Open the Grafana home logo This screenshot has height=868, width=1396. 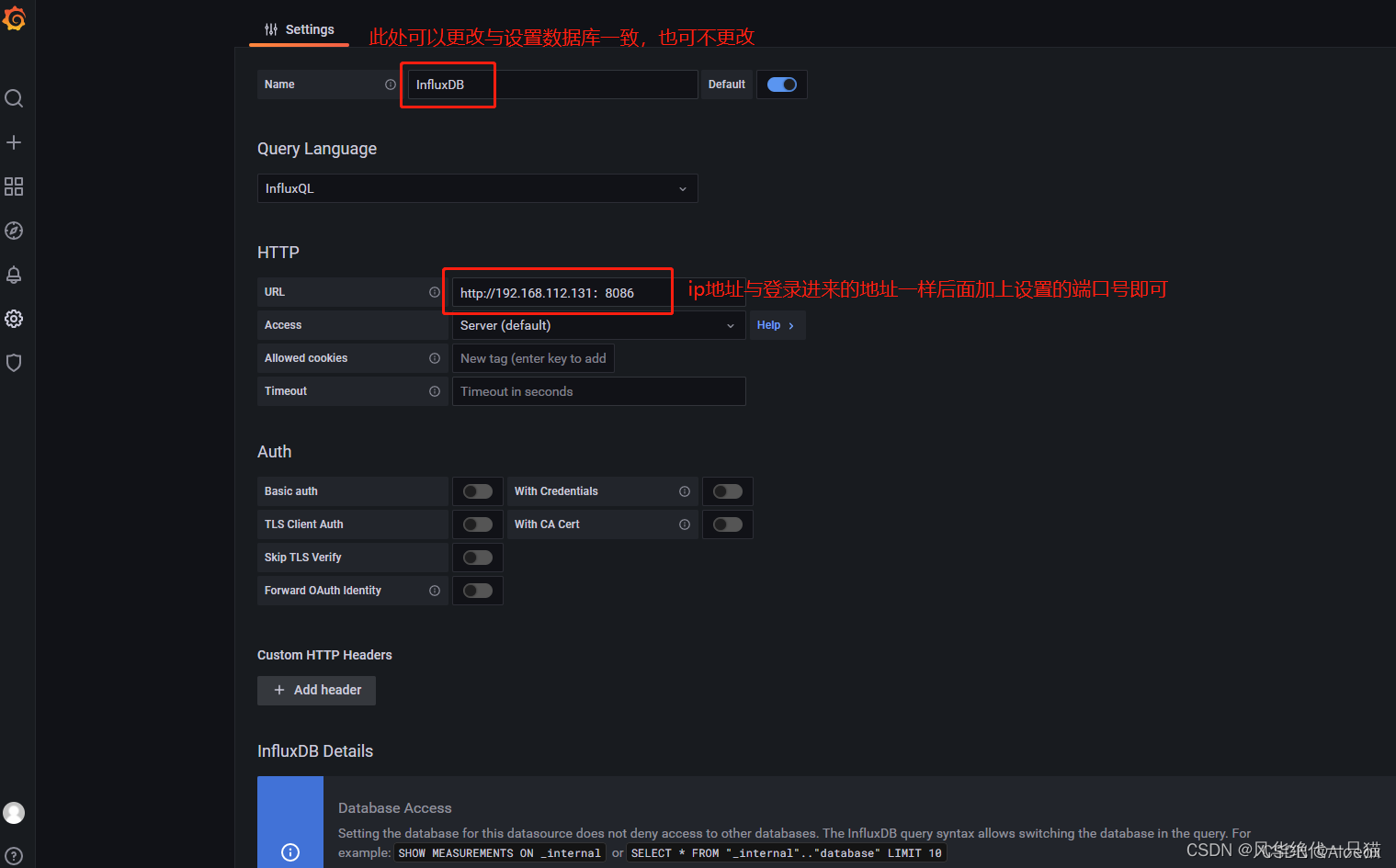pyautogui.click(x=14, y=17)
